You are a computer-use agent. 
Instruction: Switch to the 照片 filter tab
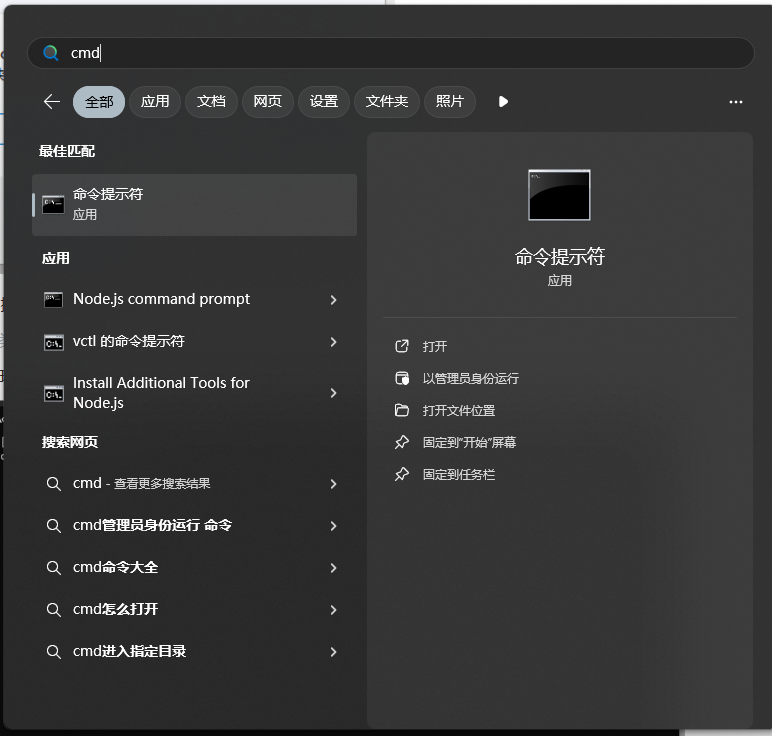coord(450,102)
